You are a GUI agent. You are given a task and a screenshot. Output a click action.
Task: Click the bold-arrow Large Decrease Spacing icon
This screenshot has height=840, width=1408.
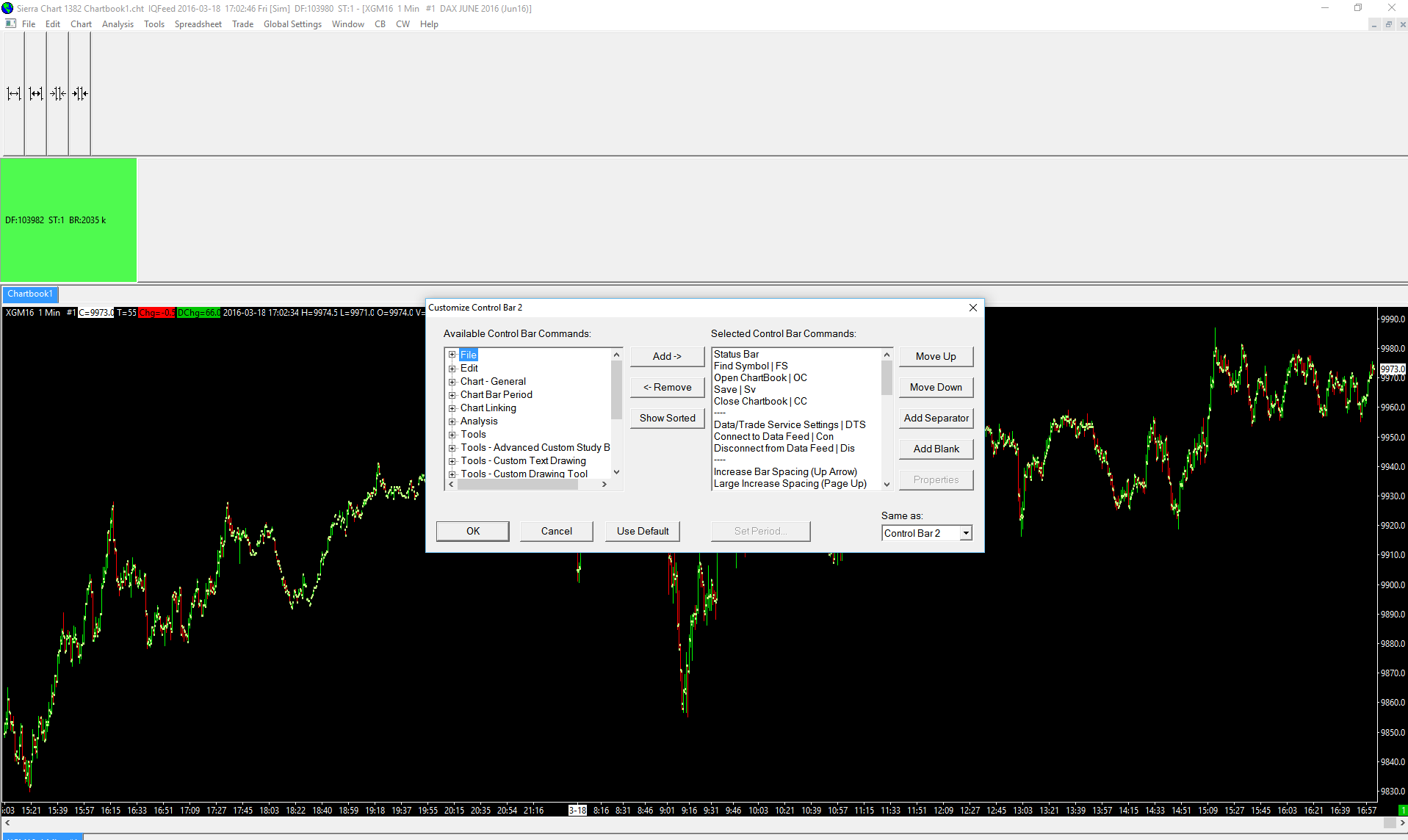pyautogui.click(x=80, y=93)
